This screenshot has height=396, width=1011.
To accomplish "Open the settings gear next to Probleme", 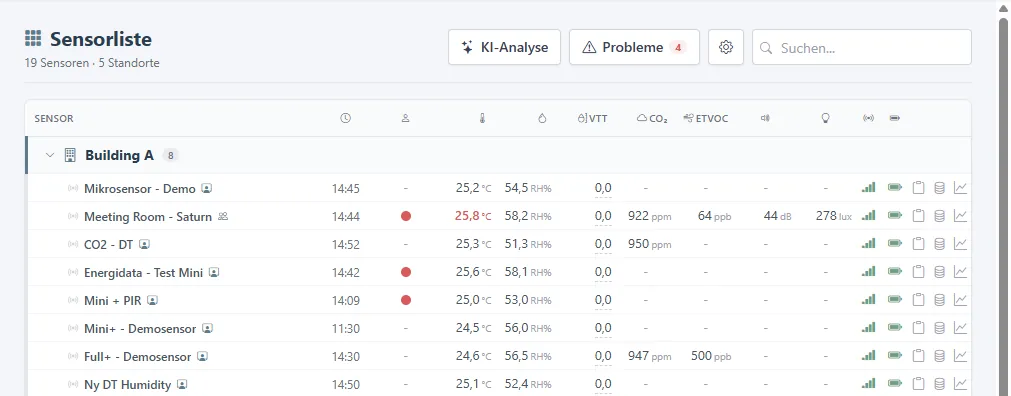I will click(726, 47).
